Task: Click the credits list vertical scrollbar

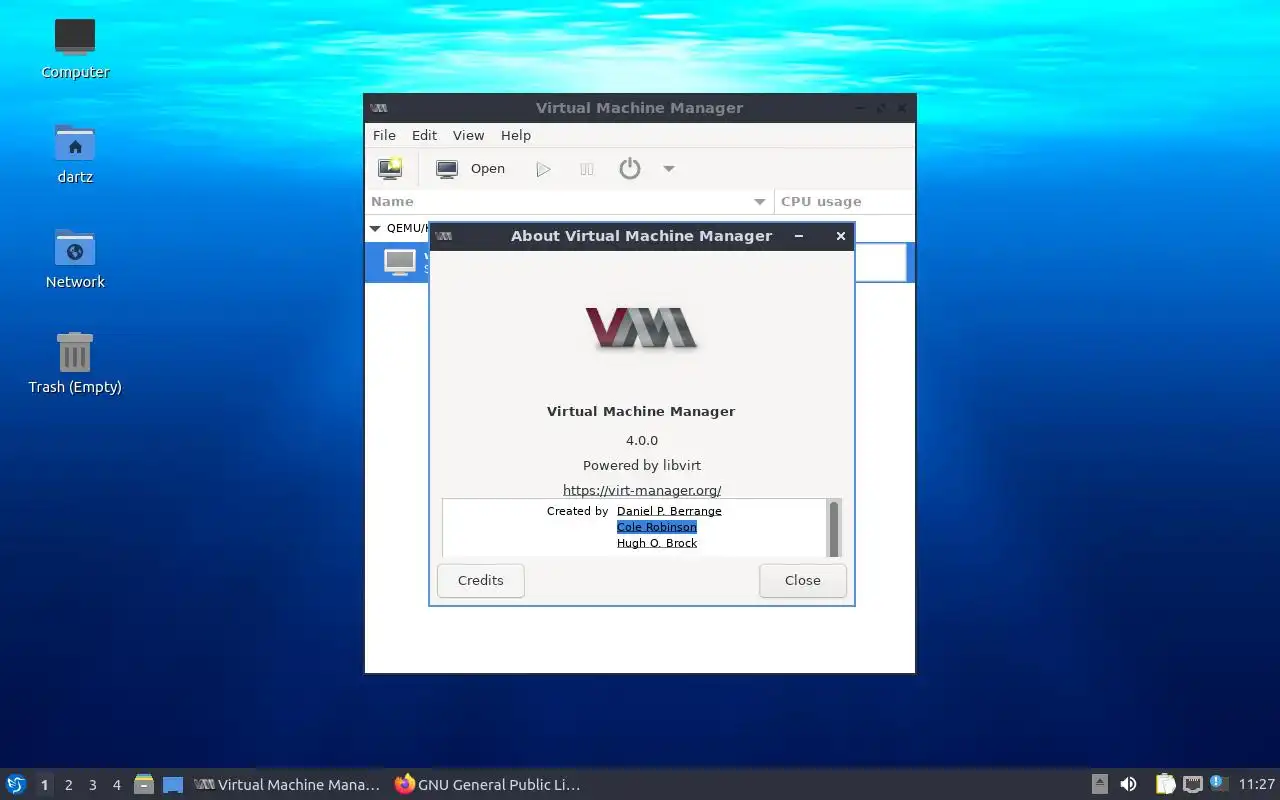Action: coord(834,528)
